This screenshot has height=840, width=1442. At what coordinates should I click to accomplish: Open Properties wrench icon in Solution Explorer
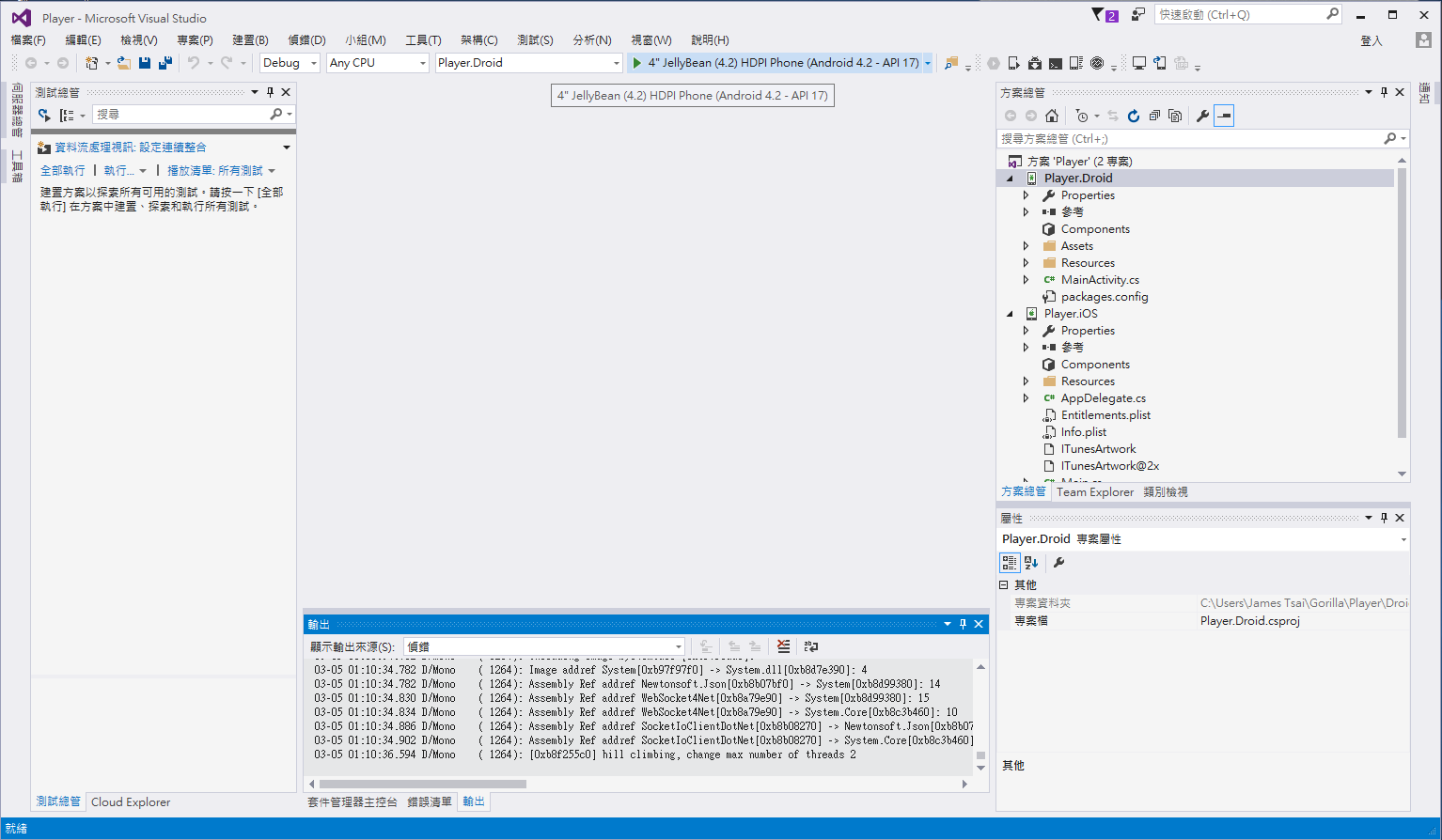pyautogui.click(x=1202, y=116)
